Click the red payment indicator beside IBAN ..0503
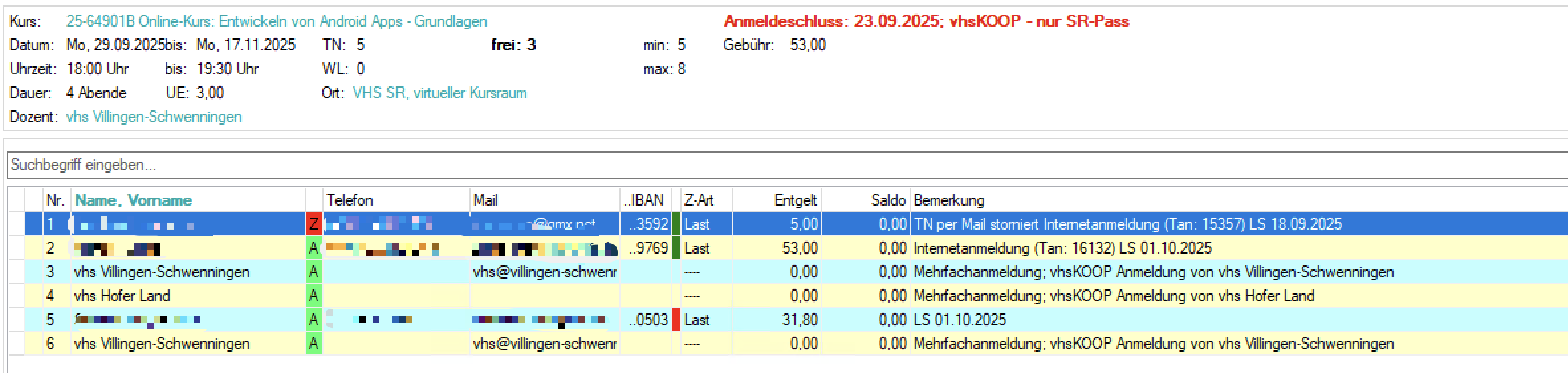The height and width of the screenshot is (373, 1568). [x=676, y=320]
